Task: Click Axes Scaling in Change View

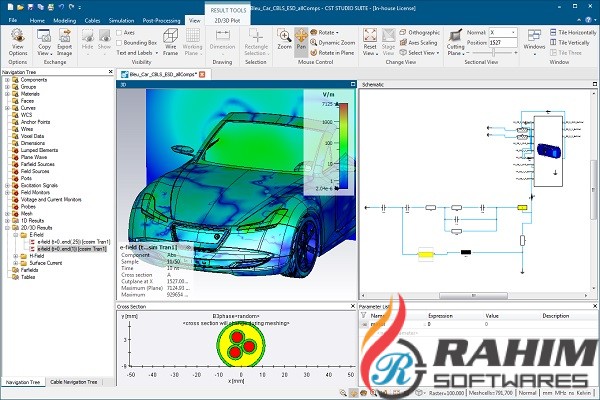Action: (x=418, y=42)
